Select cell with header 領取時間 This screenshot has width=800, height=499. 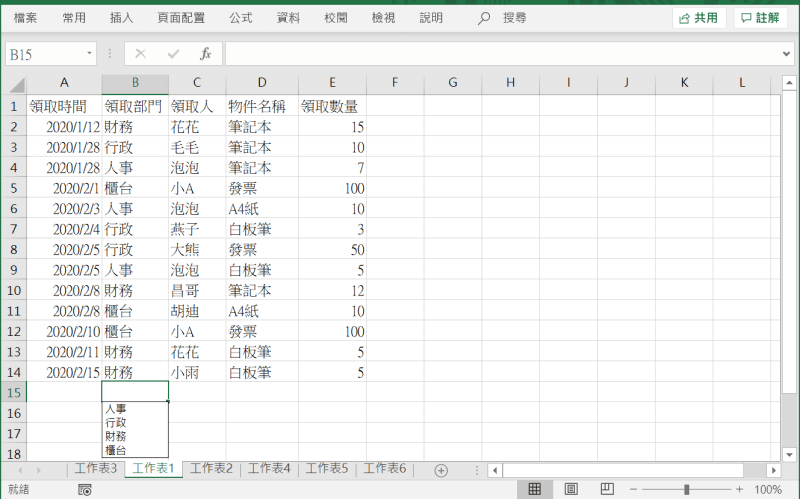(64, 106)
